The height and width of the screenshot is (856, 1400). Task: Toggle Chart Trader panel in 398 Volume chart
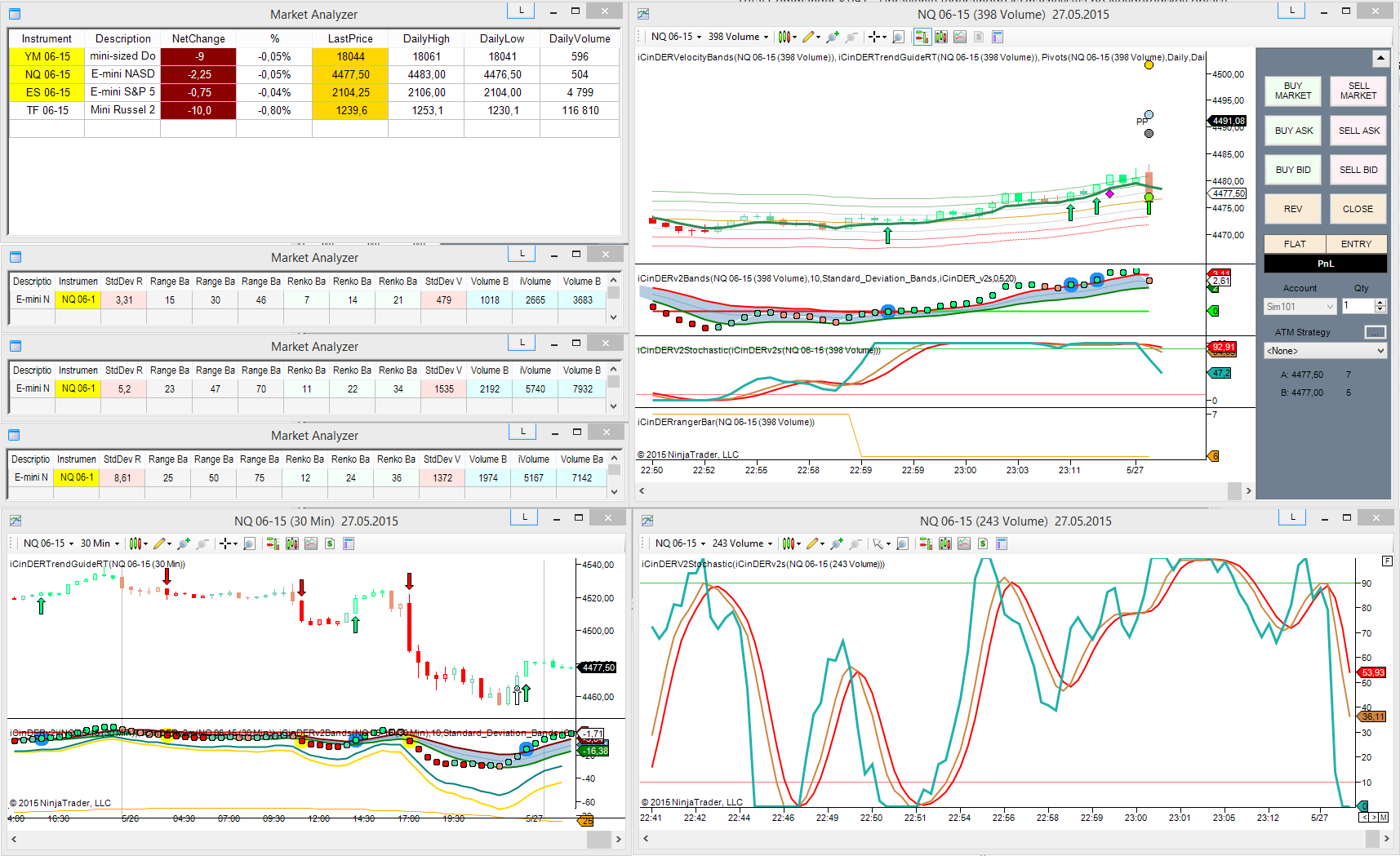tap(922, 37)
